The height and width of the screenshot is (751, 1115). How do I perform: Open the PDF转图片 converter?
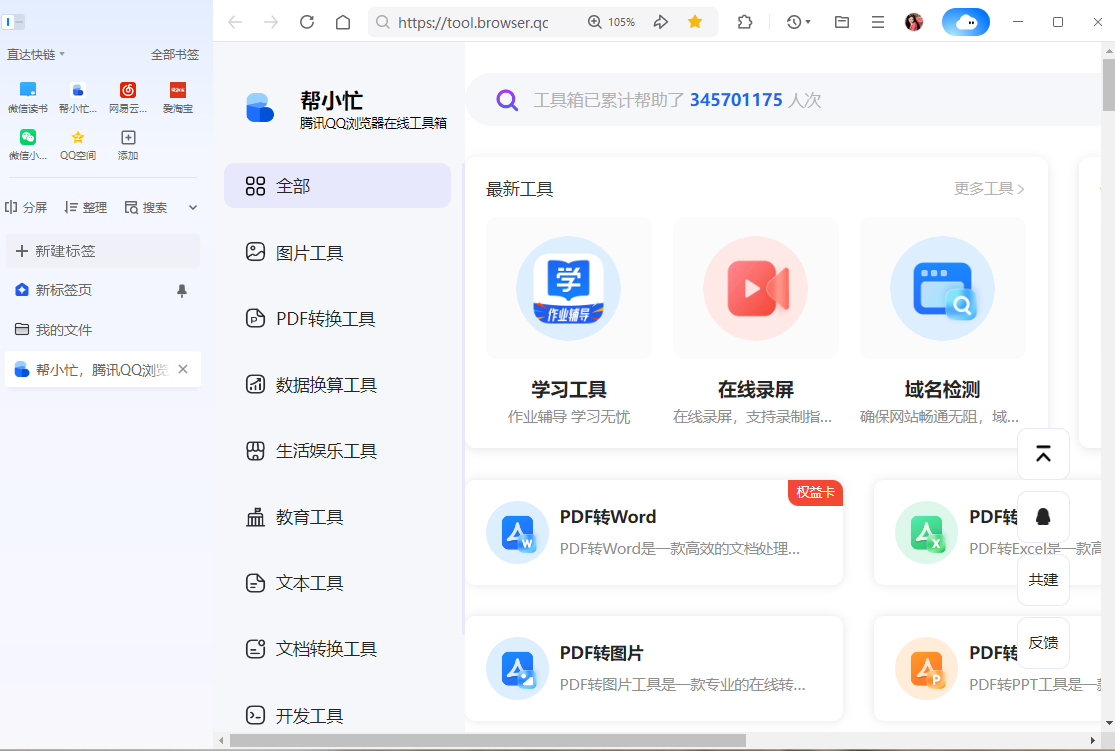click(654, 668)
